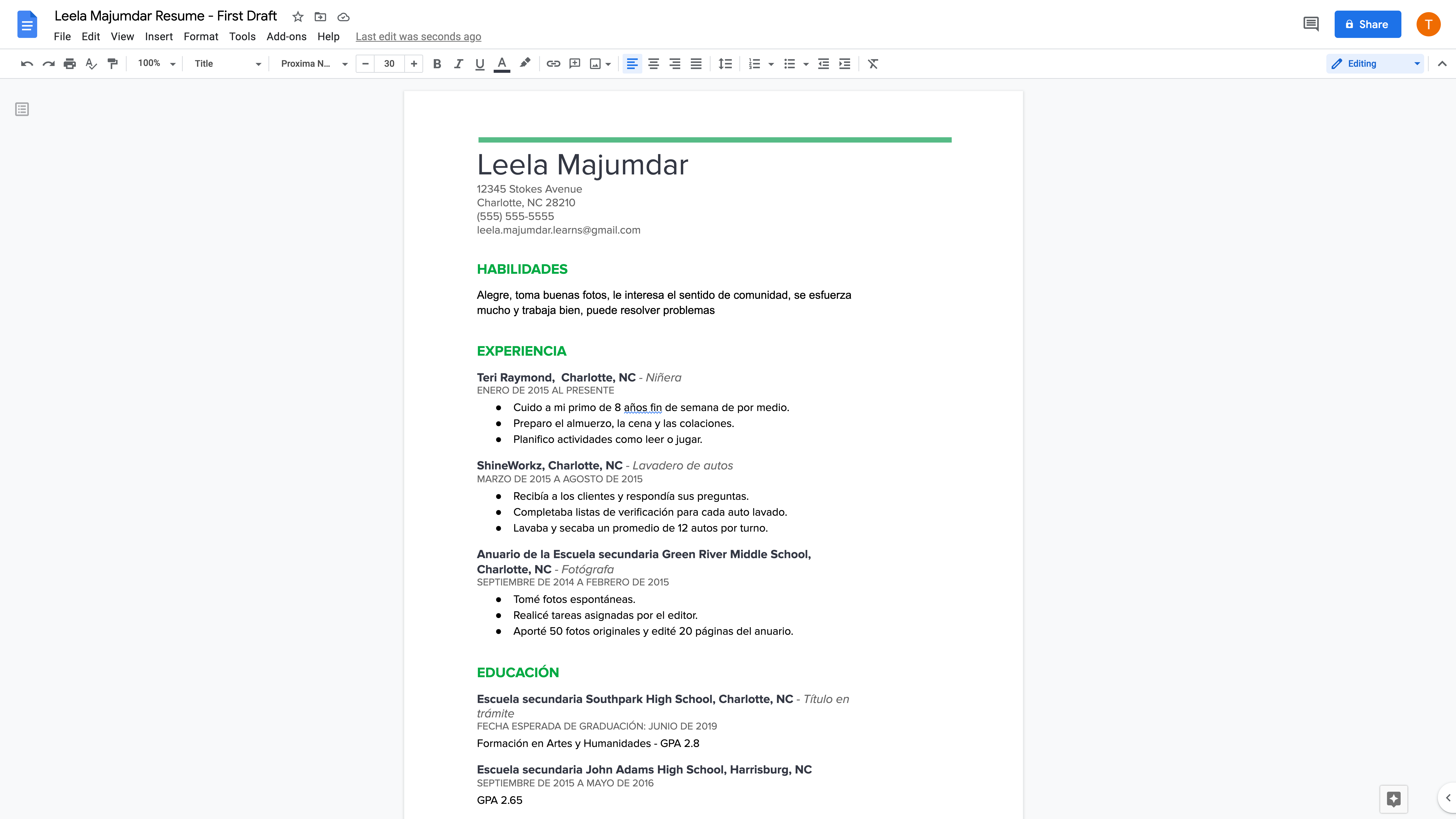Image resolution: width=1456 pixels, height=819 pixels.
Task: Move document to a folder
Action: pyautogui.click(x=320, y=17)
